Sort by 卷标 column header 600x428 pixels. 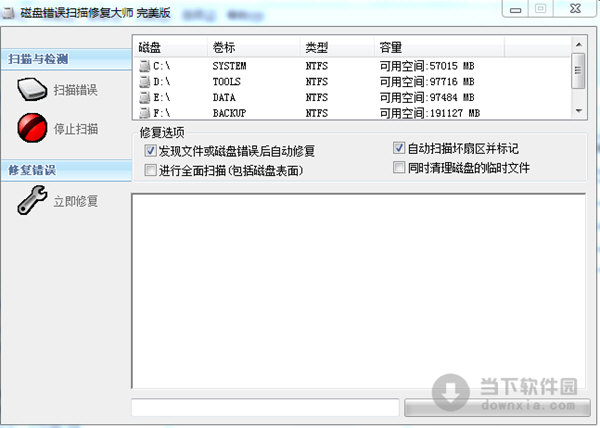(253, 48)
